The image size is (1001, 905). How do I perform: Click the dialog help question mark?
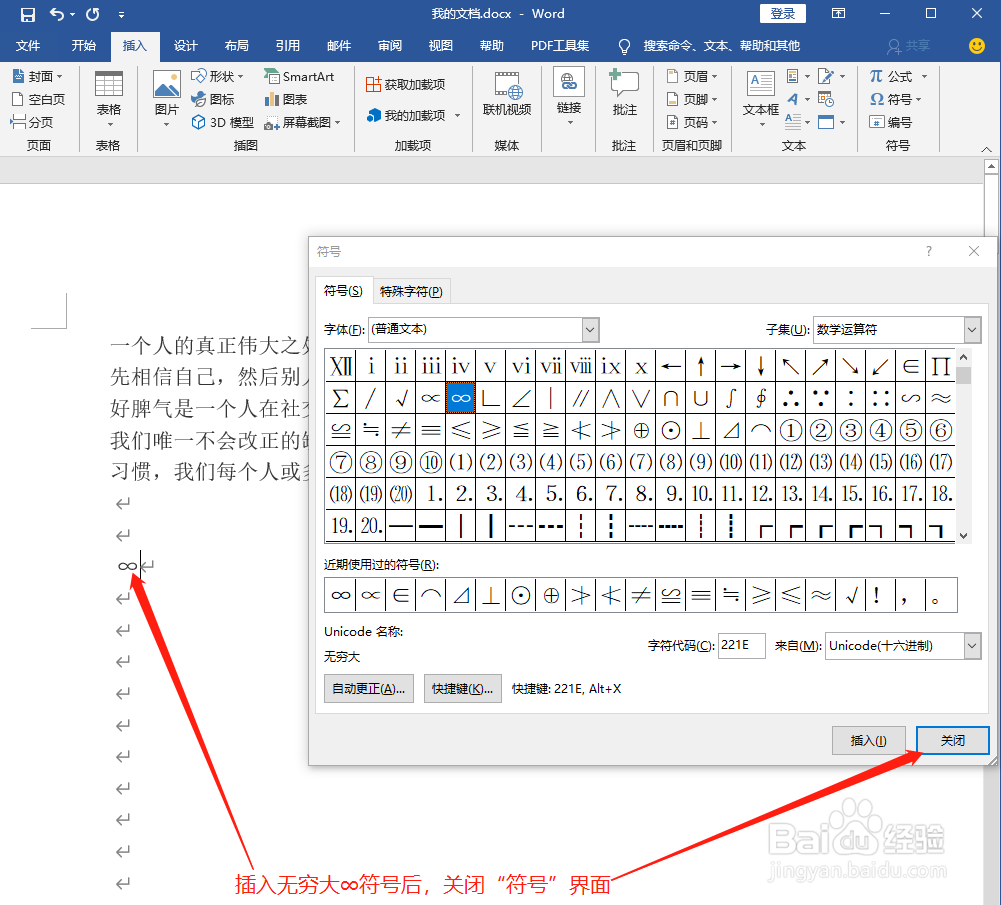(929, 251)
